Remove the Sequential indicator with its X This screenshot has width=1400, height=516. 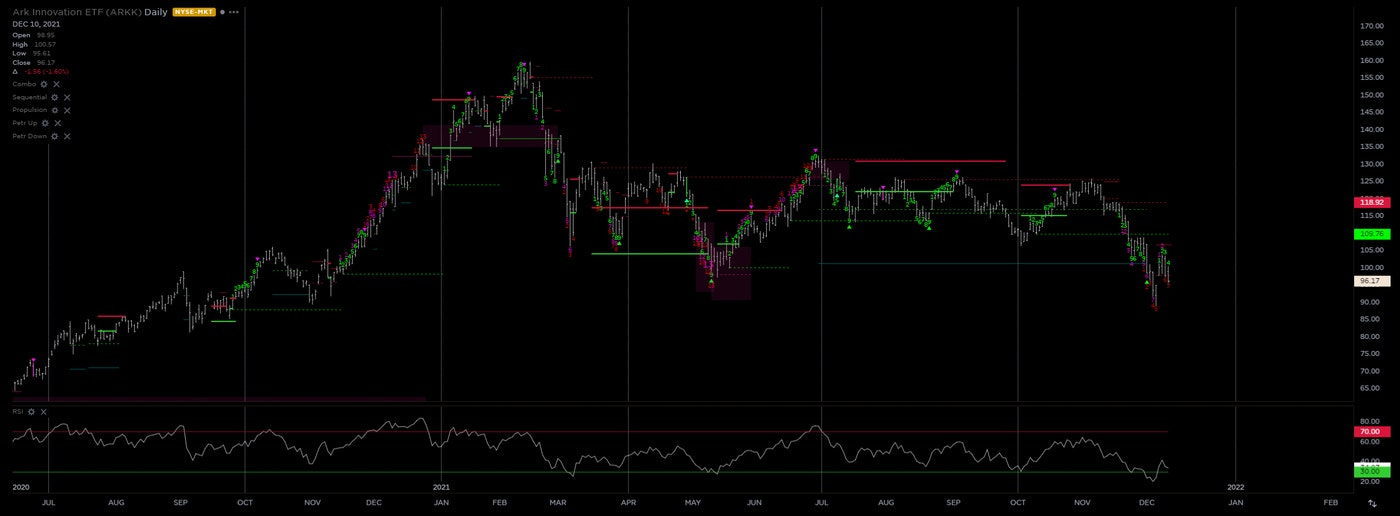pyautogui.click(x=67, y=97)
